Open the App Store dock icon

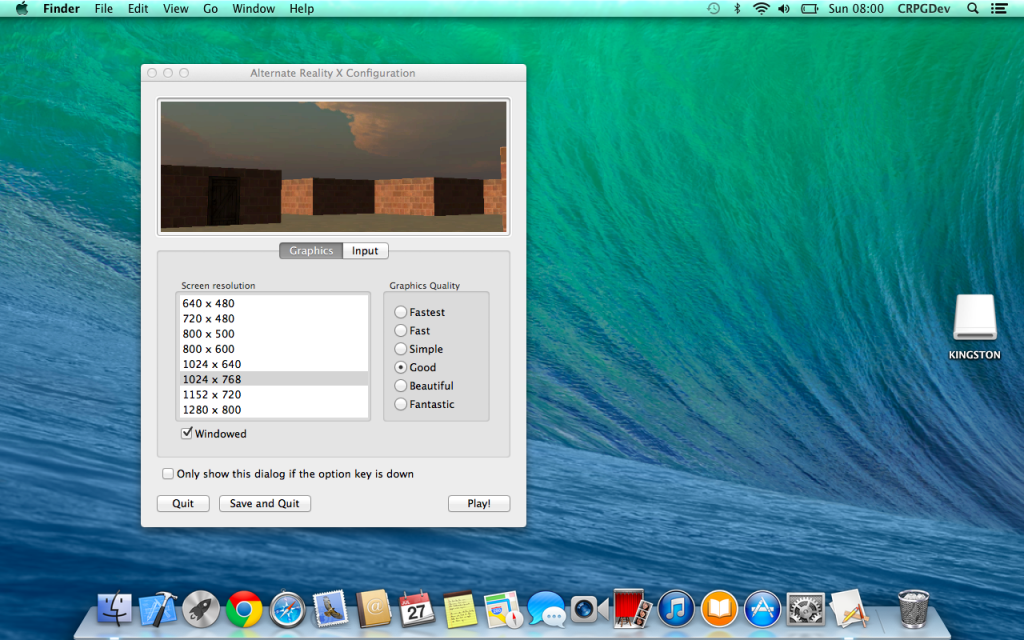tap(762, 609)
